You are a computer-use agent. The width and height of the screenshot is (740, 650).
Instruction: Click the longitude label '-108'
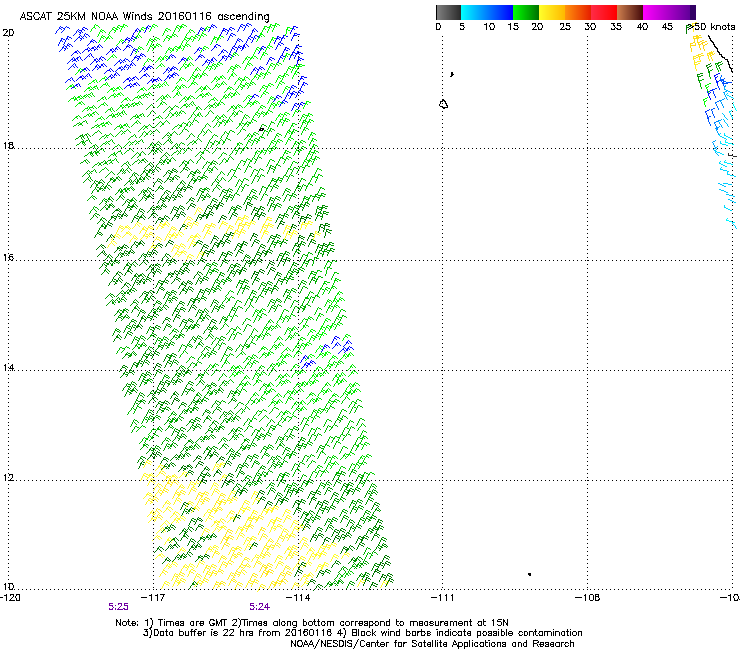click(588, 597)
